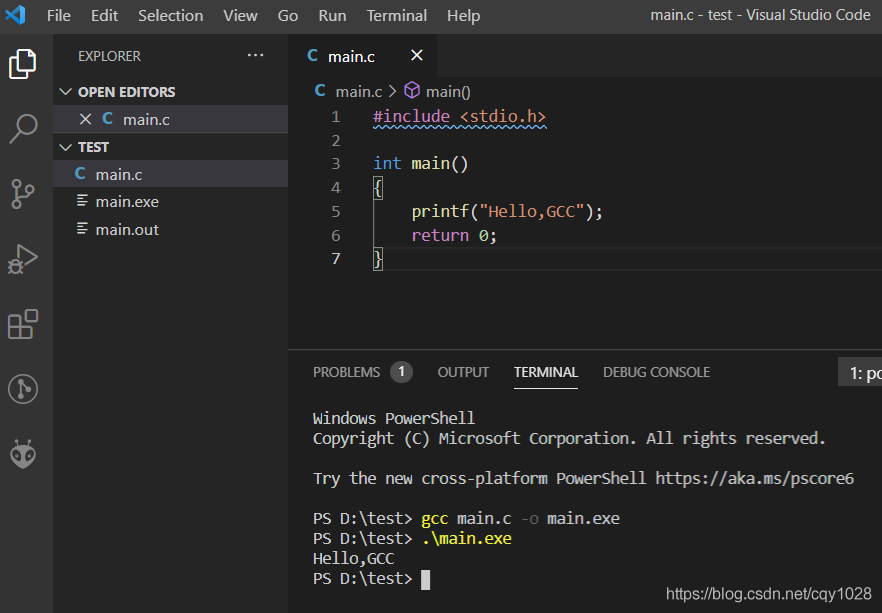Image resolution: width=882 pixels, height=613 pixels.
Task: Open the View menu
Action: 240,16
